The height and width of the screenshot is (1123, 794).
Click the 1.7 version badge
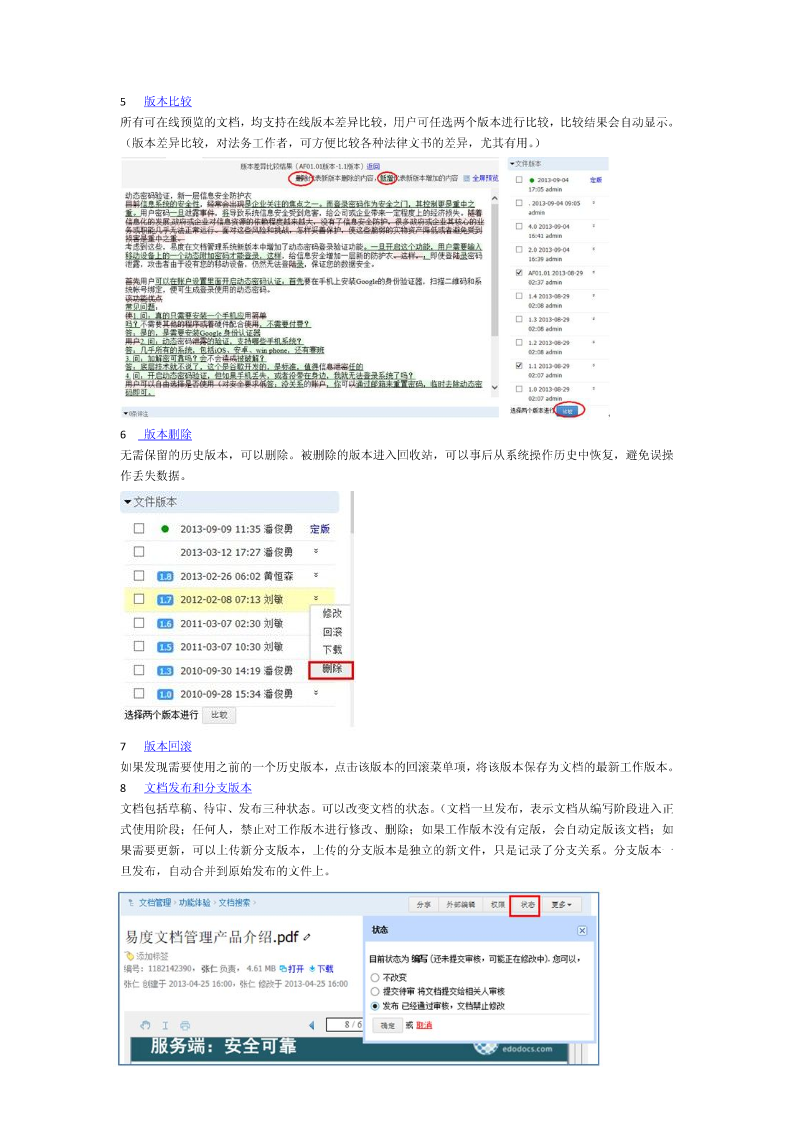[165, 599]
